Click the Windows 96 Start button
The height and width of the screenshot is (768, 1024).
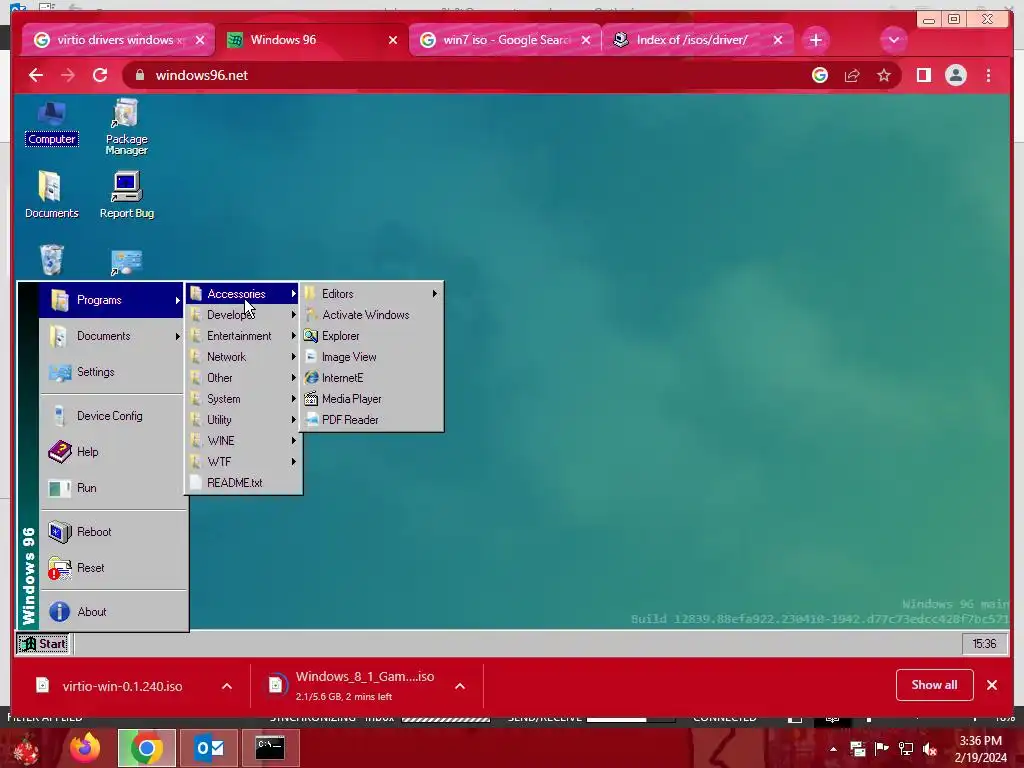click(x=43, y=644)
